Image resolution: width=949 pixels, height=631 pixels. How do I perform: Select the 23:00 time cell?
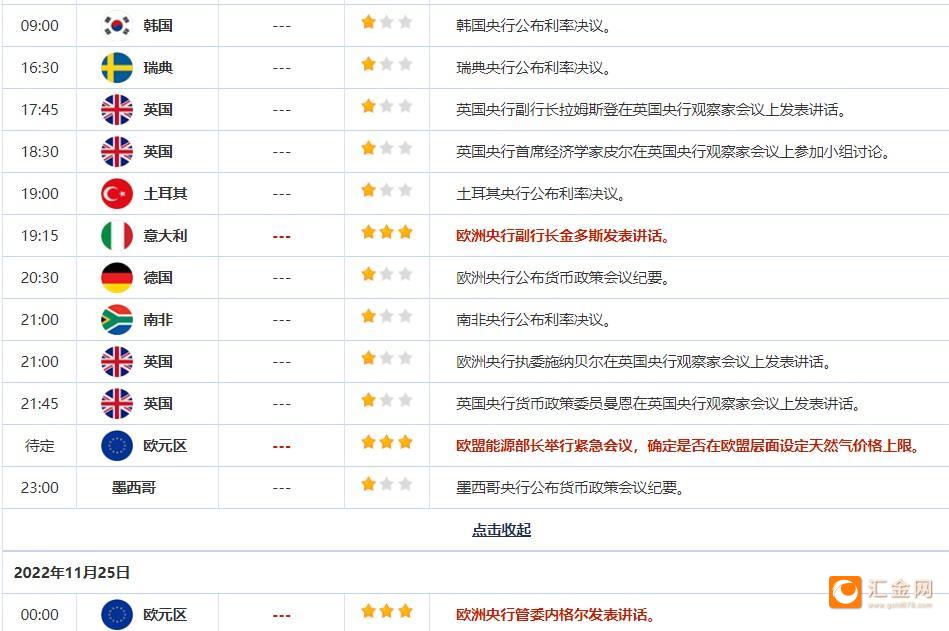coord(40,488)
